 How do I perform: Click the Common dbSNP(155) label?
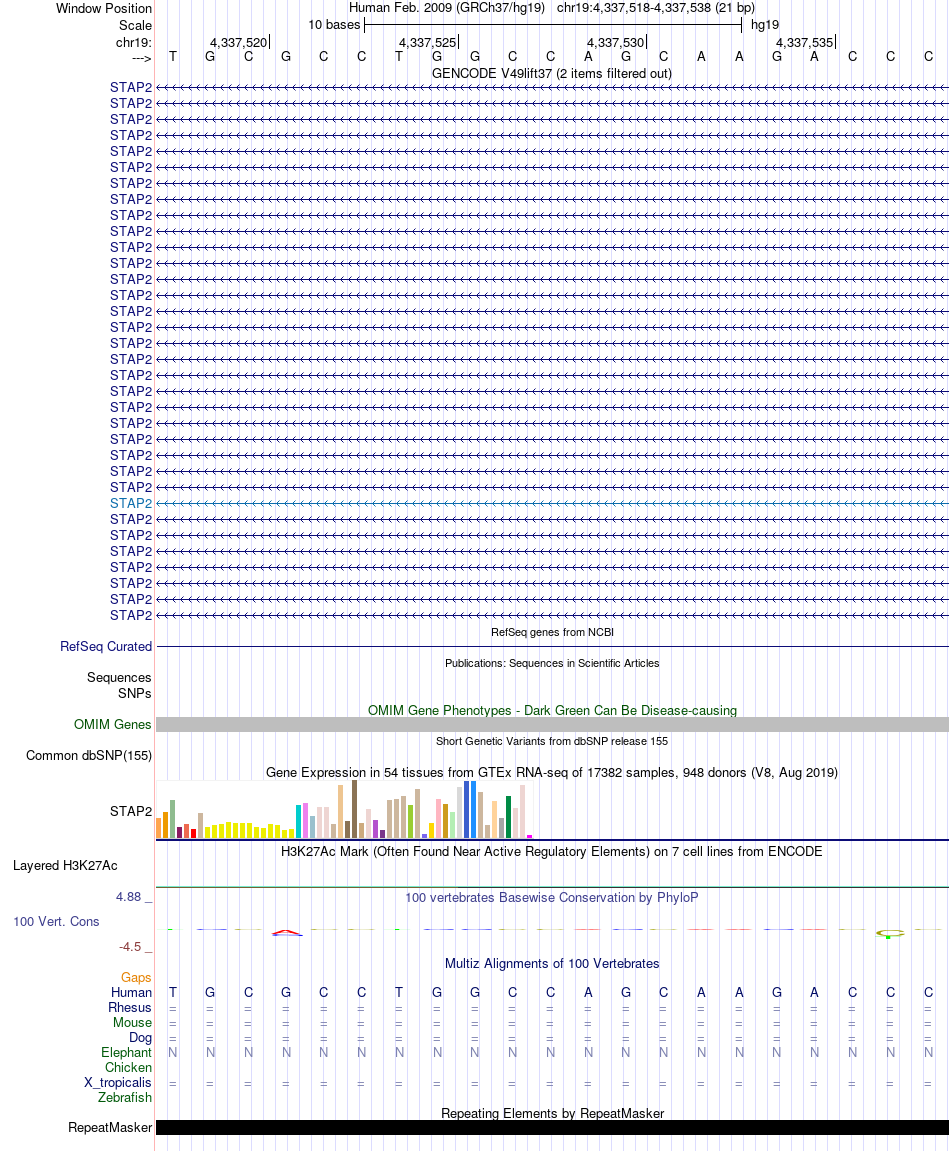coord(89,755)
